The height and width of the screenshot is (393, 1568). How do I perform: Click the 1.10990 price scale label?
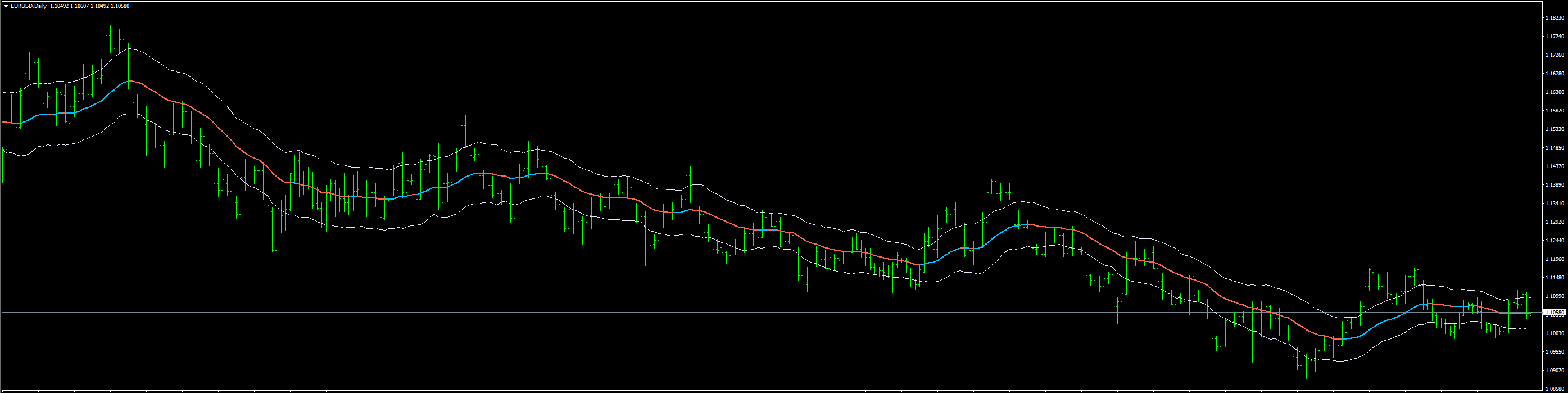tap(1555, 296)
